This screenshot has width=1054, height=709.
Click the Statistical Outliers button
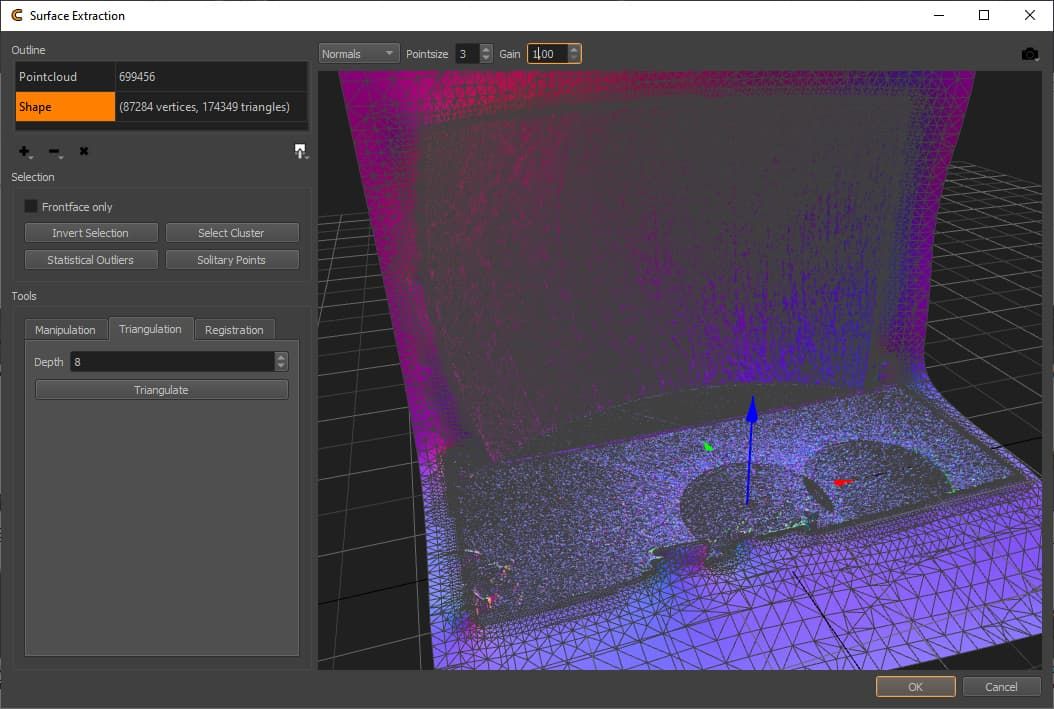[x=90, y=260]
